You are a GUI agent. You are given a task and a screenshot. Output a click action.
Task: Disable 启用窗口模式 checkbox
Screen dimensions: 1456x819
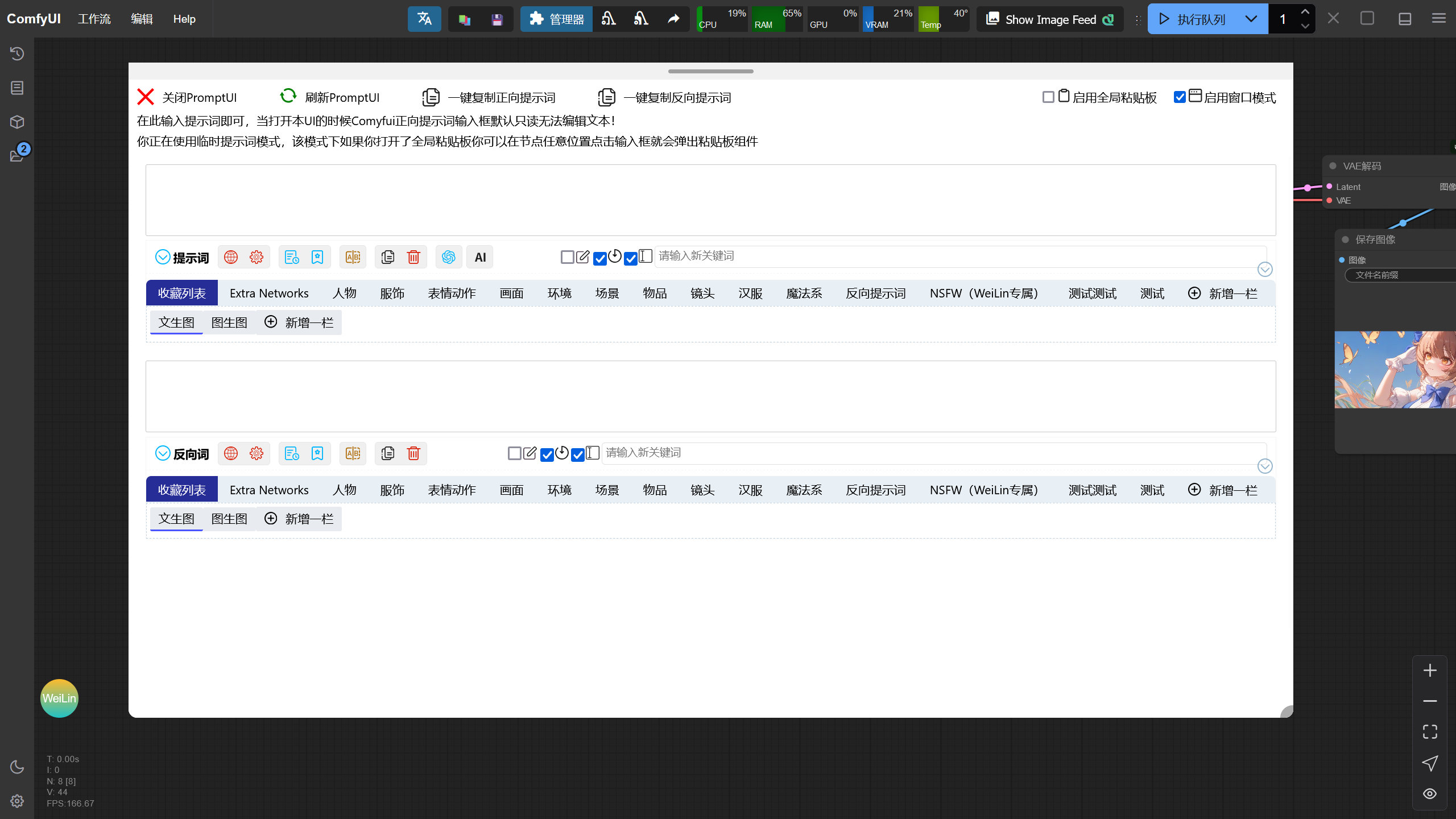click(1180, 97)
